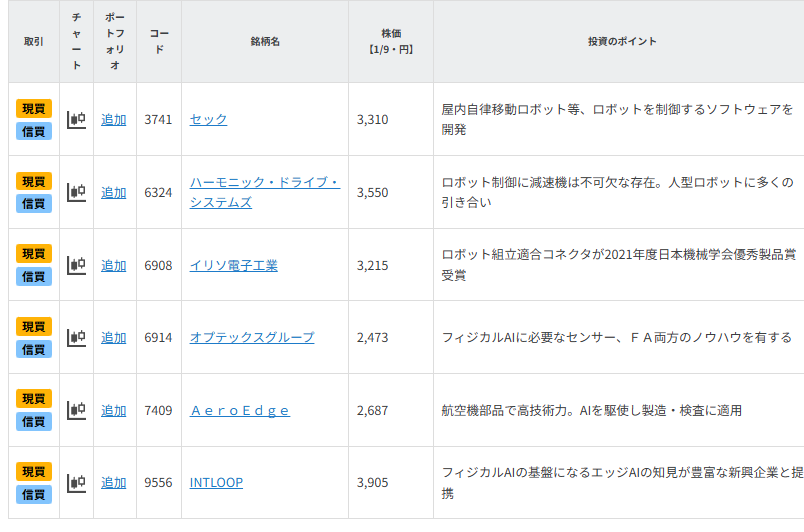Viewport: 804px width, 532px height.
Task: Open chart icon for オプテックスグループ row
Action: (x=76, y=338)
